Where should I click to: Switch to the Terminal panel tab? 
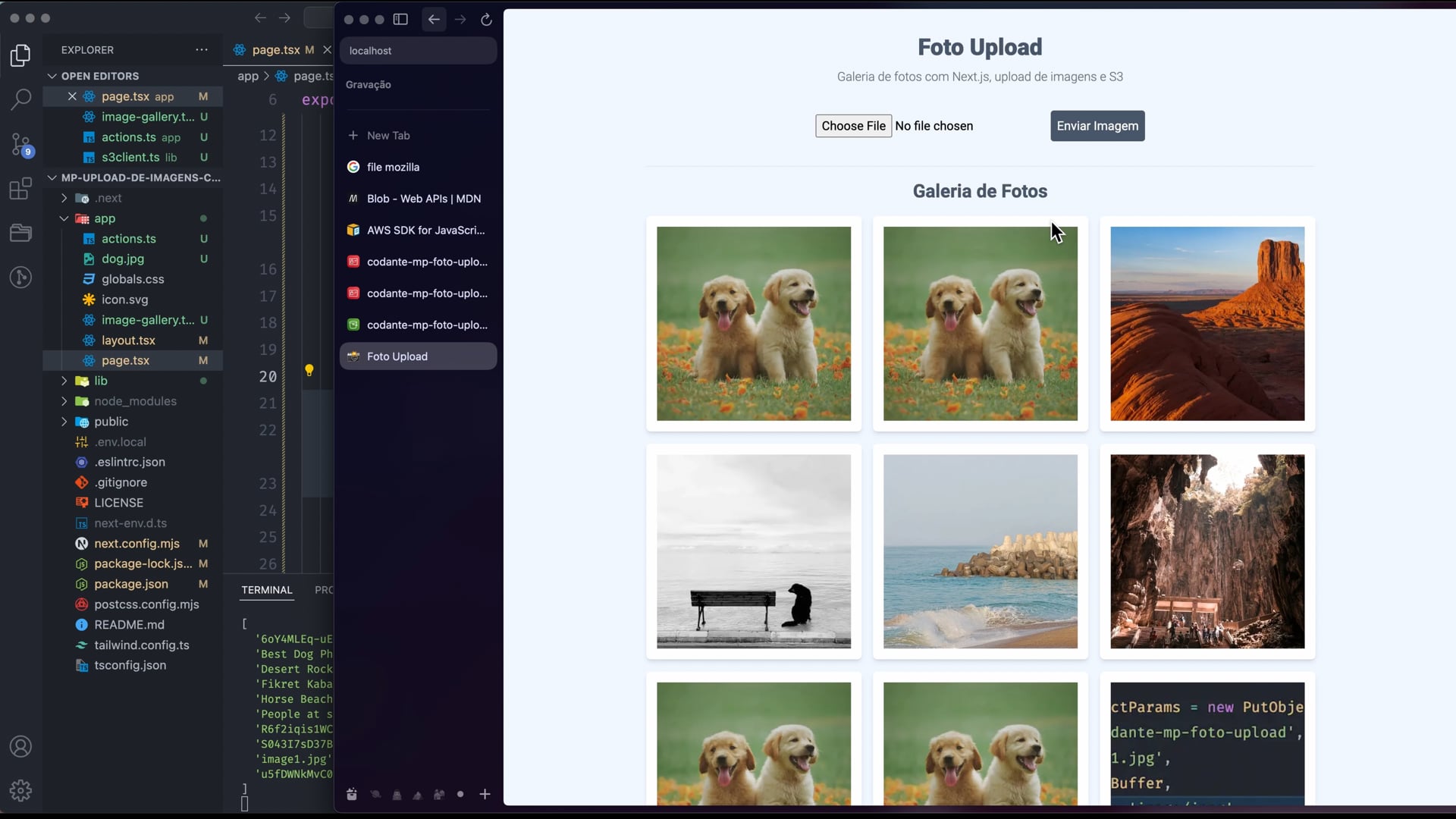click(x=266, y=590)
